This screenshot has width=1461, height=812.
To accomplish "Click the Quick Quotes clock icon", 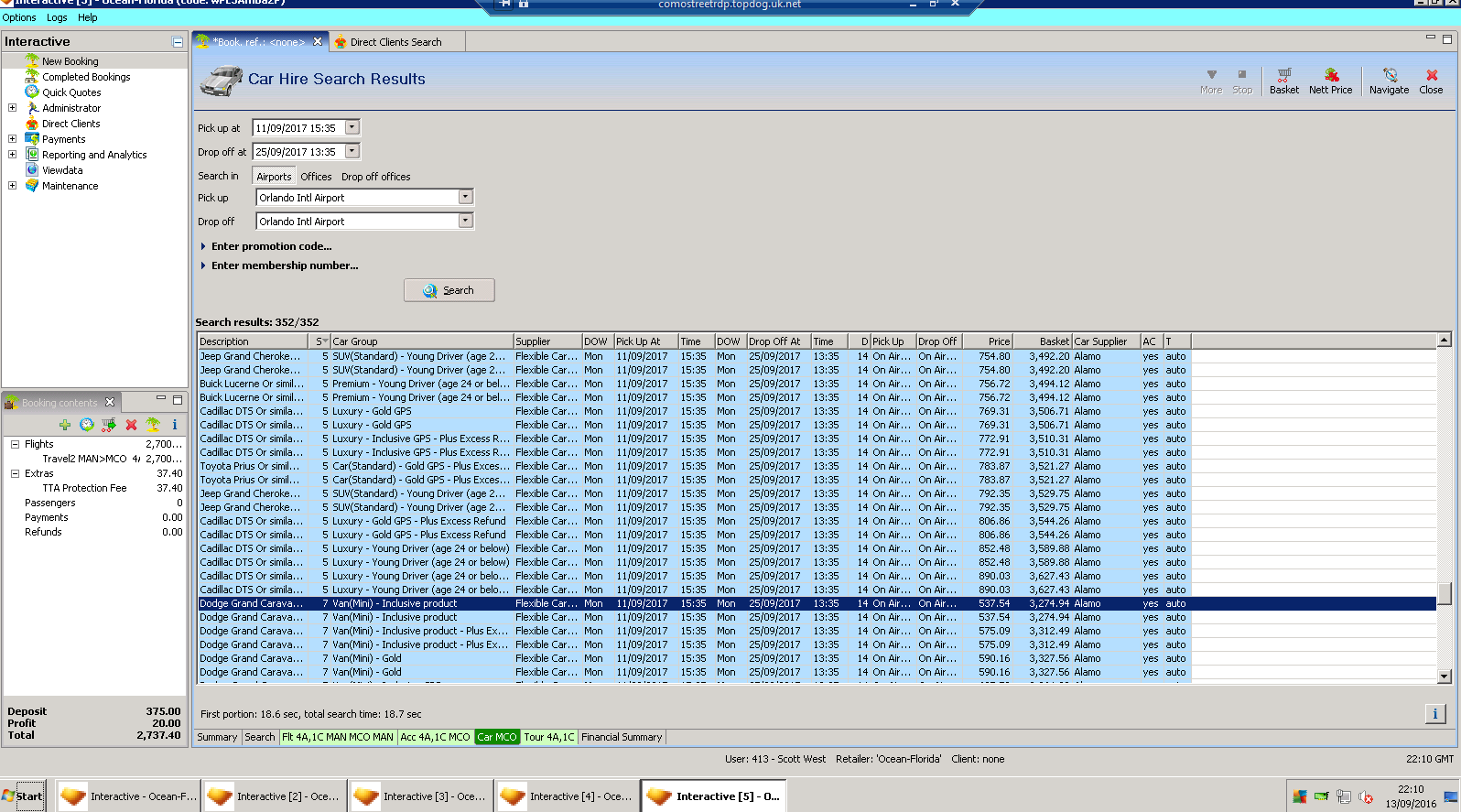I will 32,92.
